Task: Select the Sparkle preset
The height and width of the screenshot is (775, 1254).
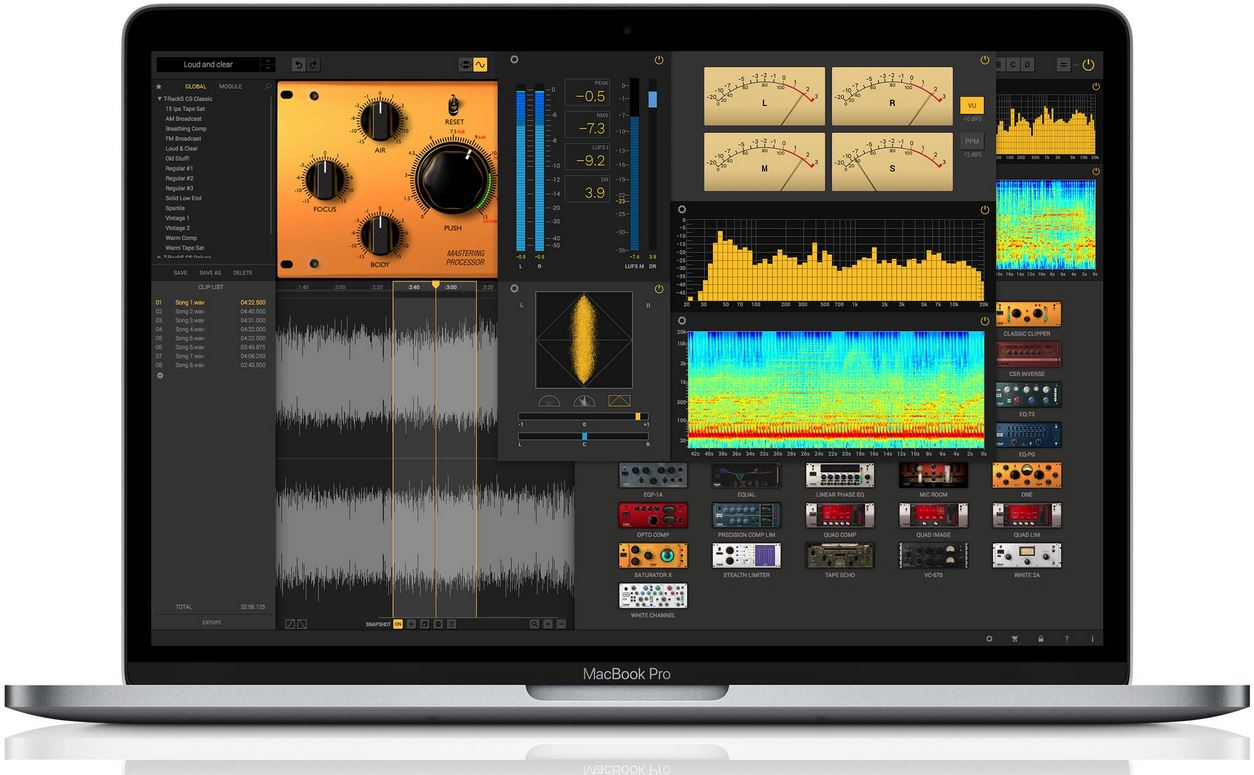Action: pyautogui.click(x=175, y=208)
